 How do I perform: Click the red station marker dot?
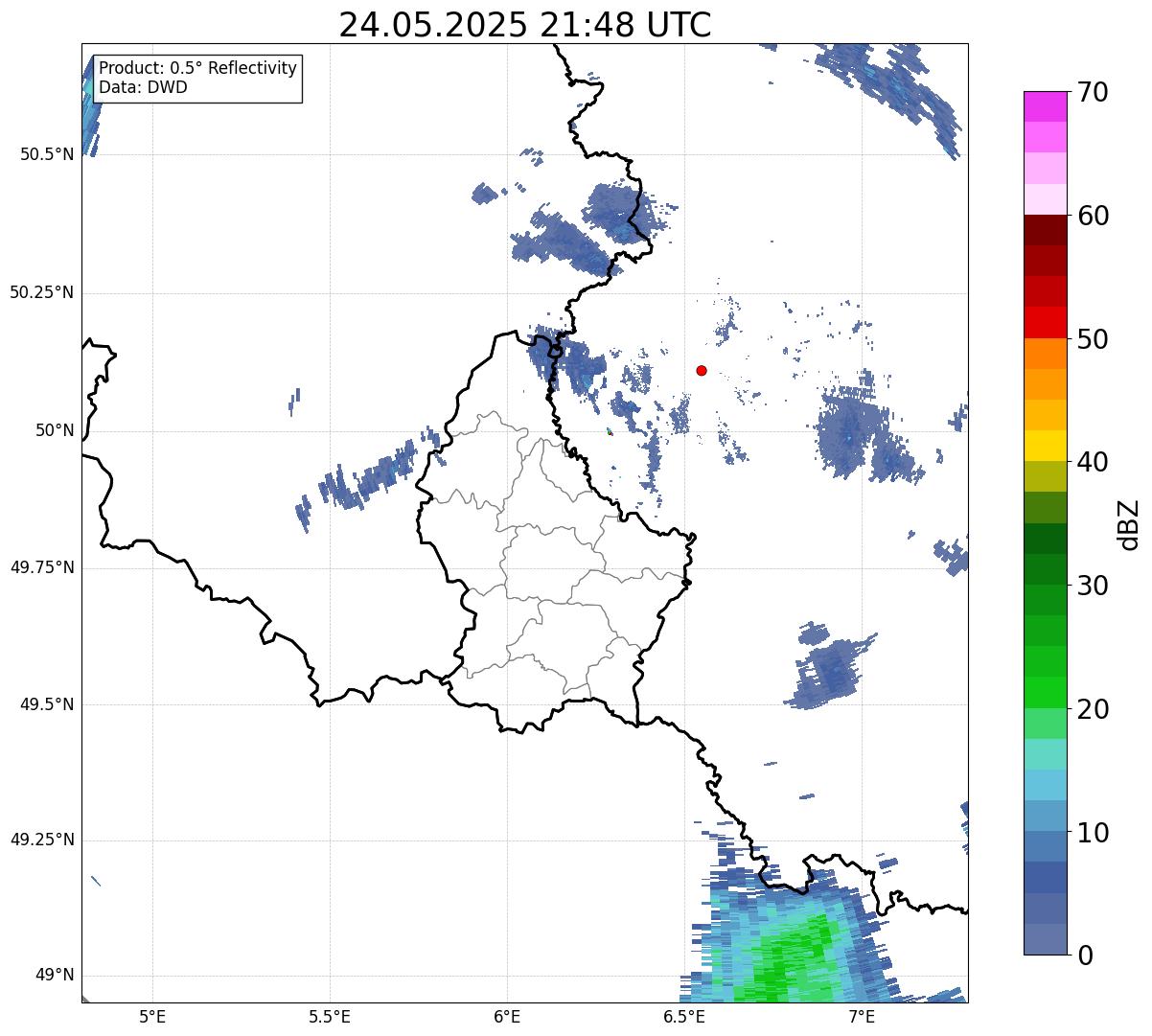(x=702, y=370)
